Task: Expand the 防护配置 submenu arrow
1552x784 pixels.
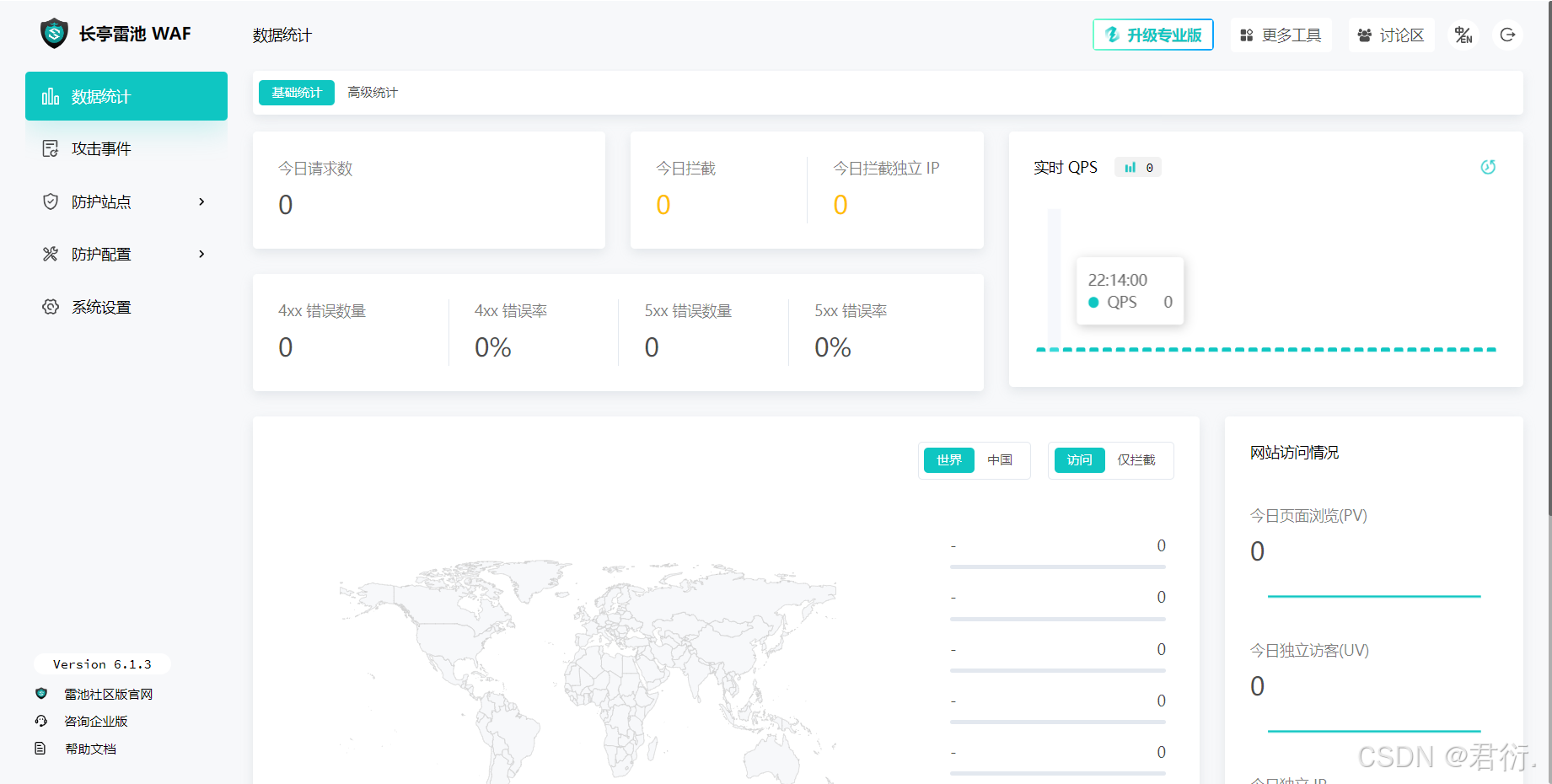Action: [x=201, y=254]
